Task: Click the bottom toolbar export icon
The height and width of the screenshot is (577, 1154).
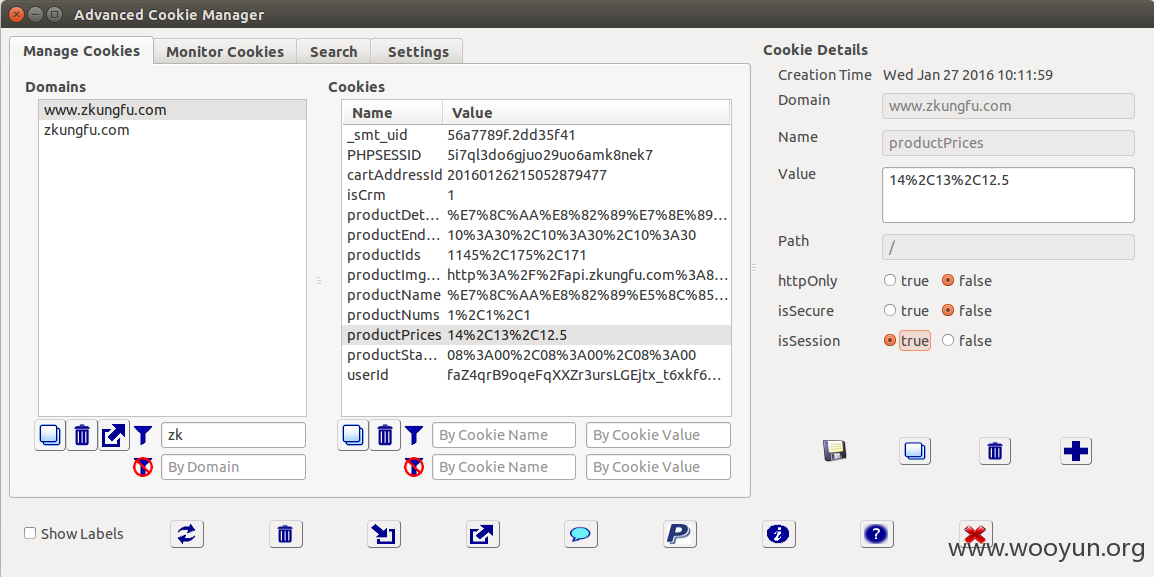Action: coord(483,534)
